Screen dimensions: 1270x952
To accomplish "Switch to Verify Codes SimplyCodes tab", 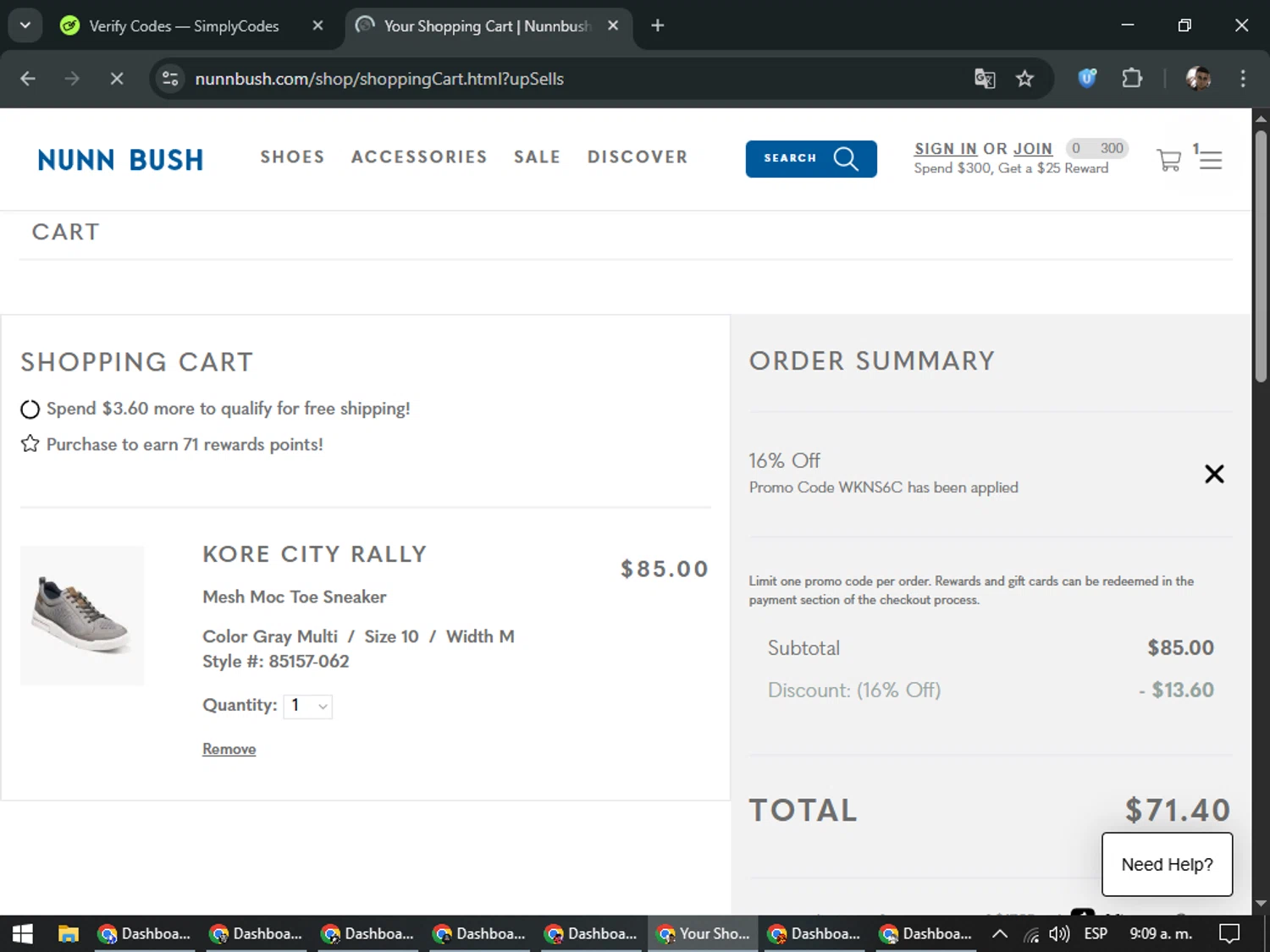I will coord(184,26).
